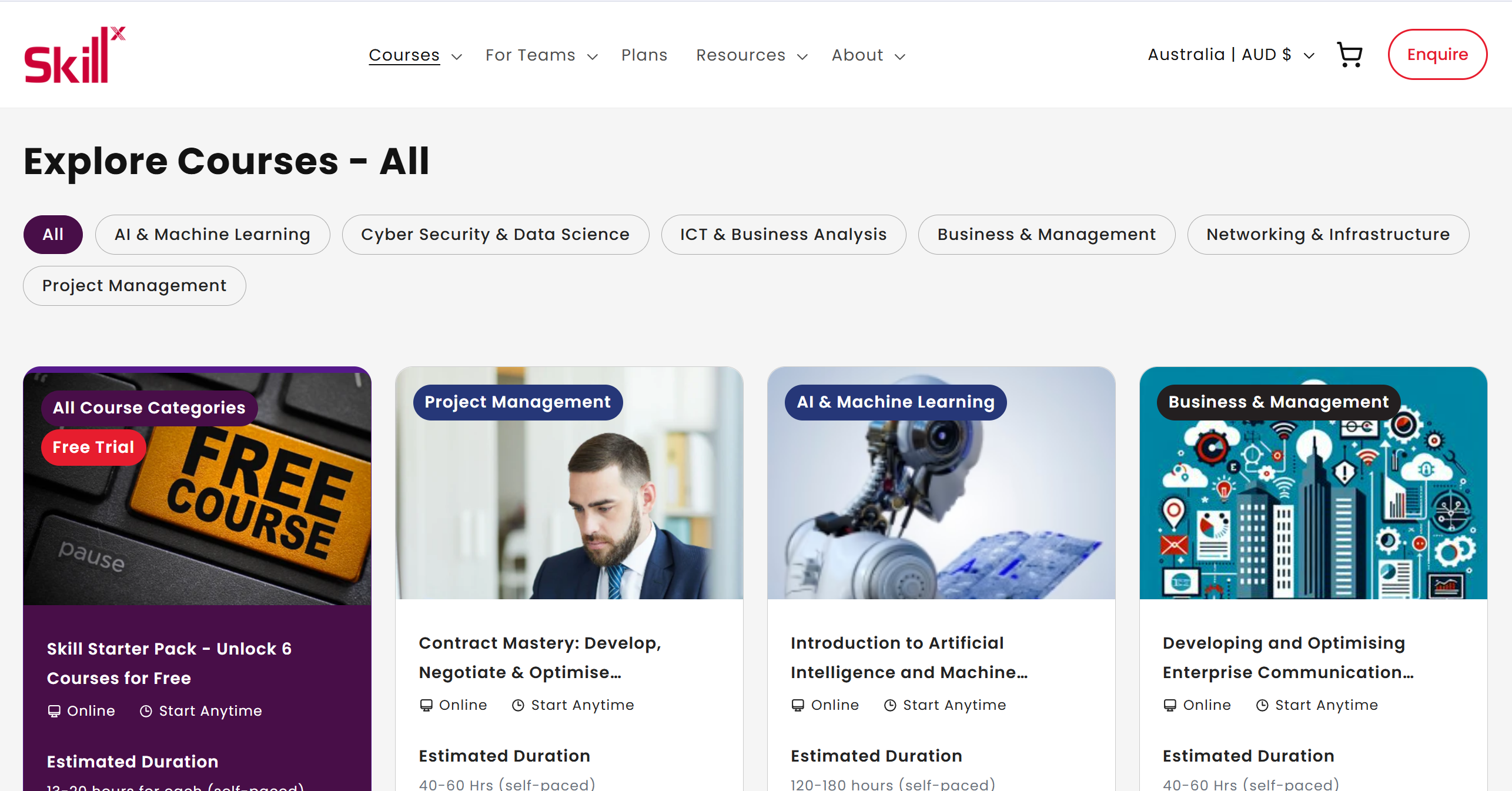This screenshot has width=1512, height=791.
Task: Filter by Cyber Security & Data Science
Action: pos(495,234)
